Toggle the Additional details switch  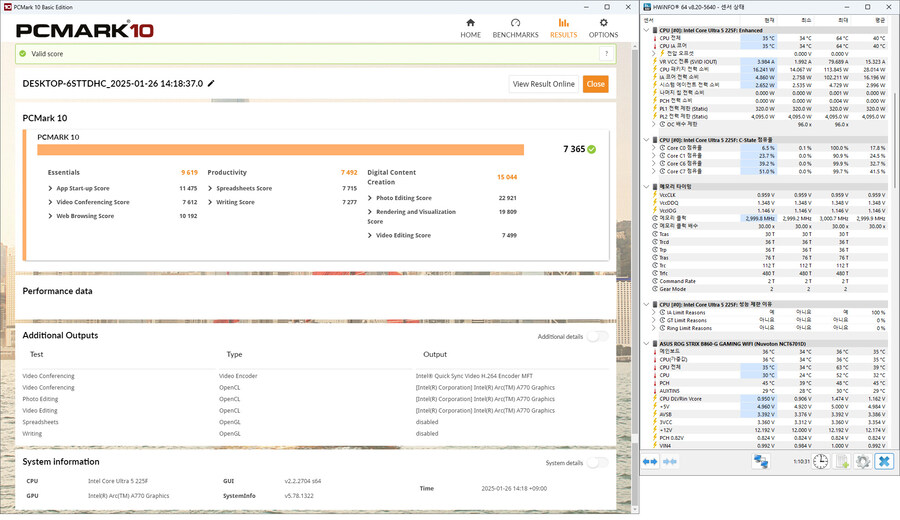(x=597, y=337)
